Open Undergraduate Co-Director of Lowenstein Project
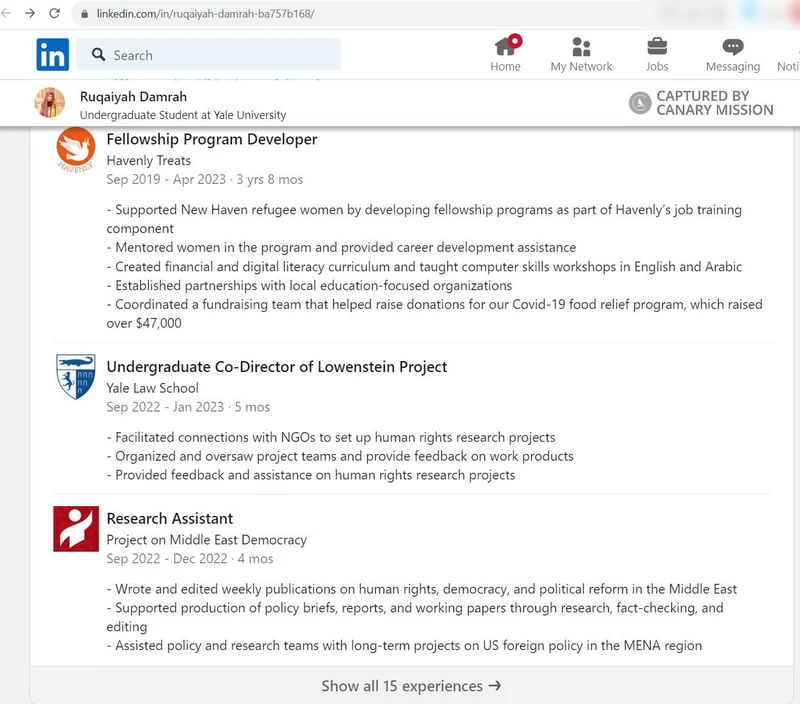 (x=277, y=367)
